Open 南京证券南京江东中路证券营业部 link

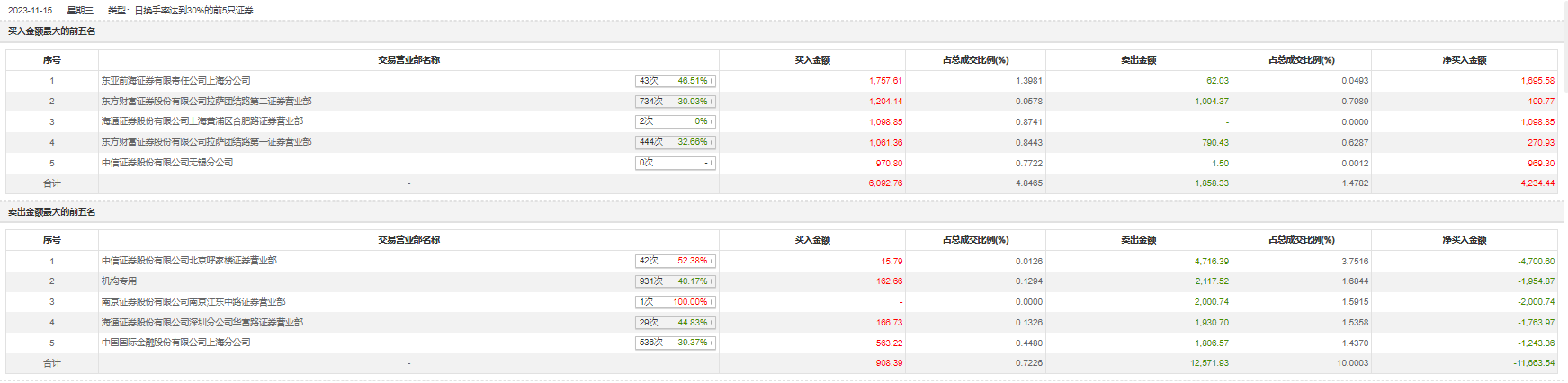point(193,302)
